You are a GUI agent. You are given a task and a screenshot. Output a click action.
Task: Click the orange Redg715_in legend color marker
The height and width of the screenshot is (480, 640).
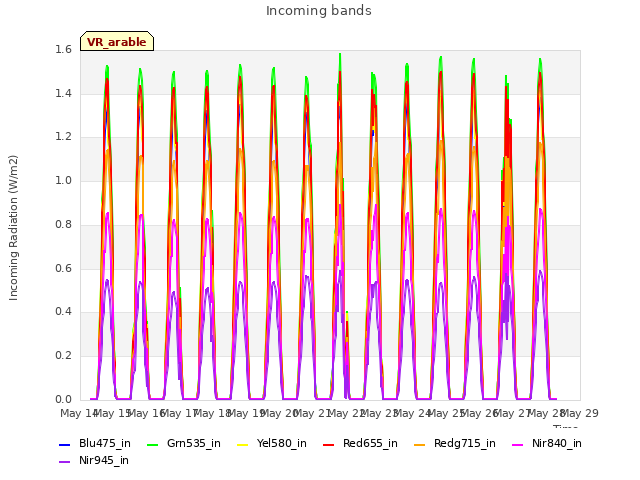click(420, 444)
